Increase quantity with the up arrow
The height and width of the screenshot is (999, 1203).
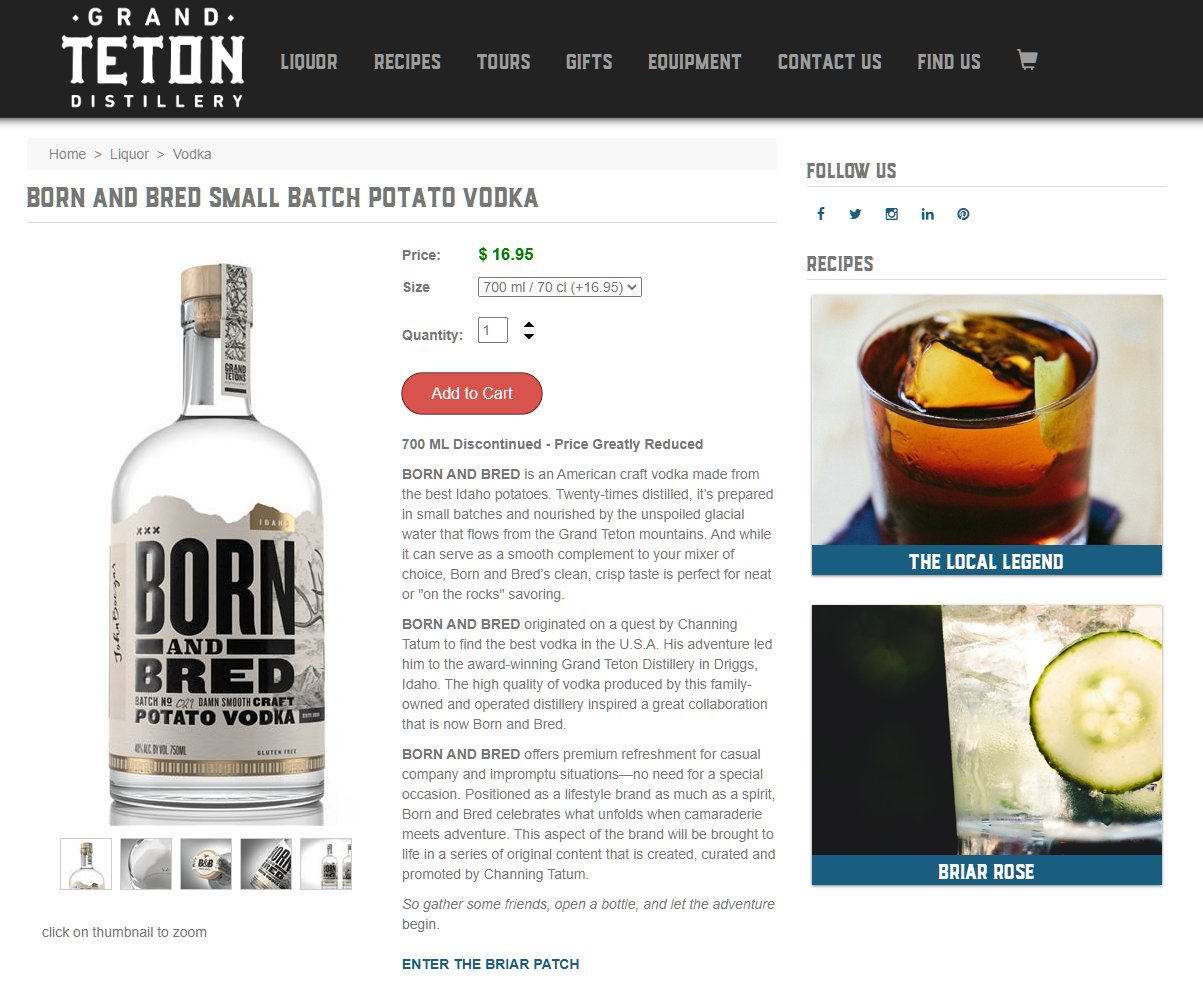point(529,324)
